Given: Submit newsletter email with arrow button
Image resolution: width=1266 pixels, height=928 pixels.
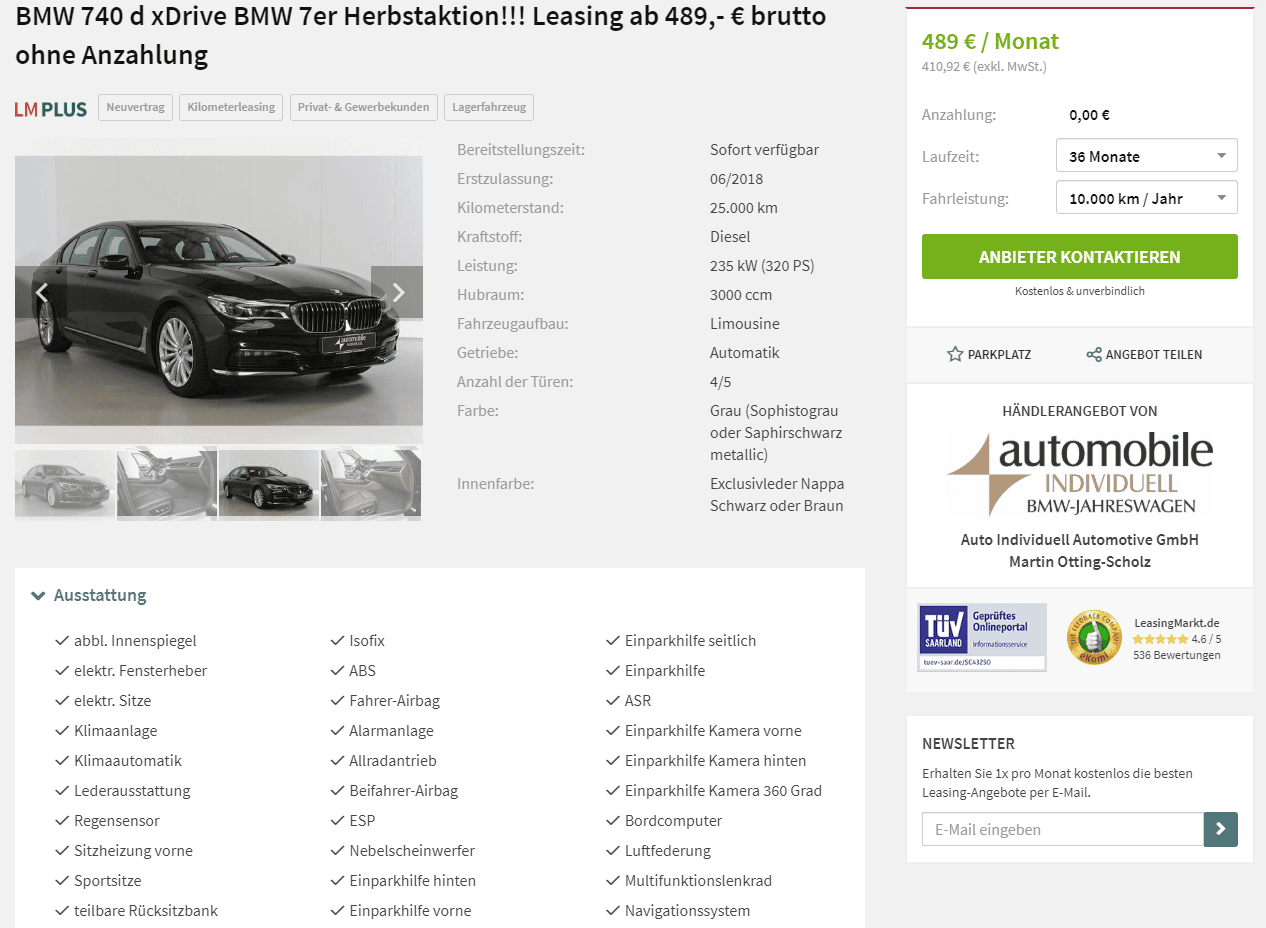Looking at the screenshot, I should 1221,829.
